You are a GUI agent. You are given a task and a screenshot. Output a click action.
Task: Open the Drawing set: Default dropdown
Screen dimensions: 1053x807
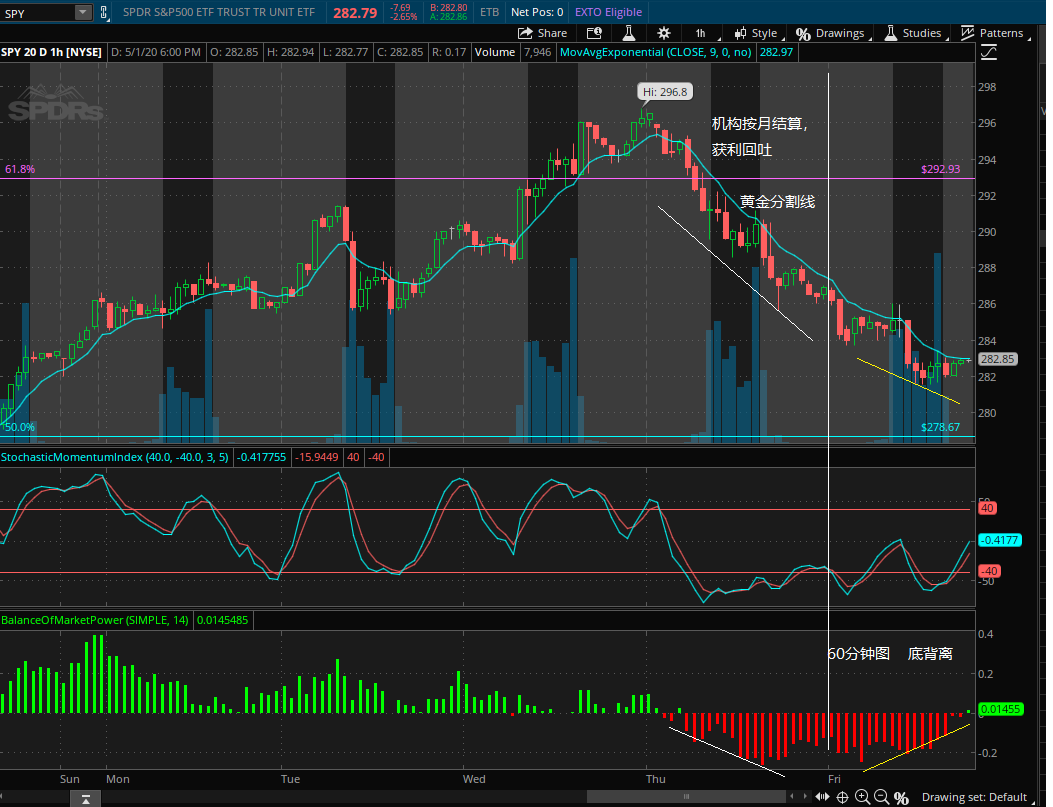click(976, 797)
